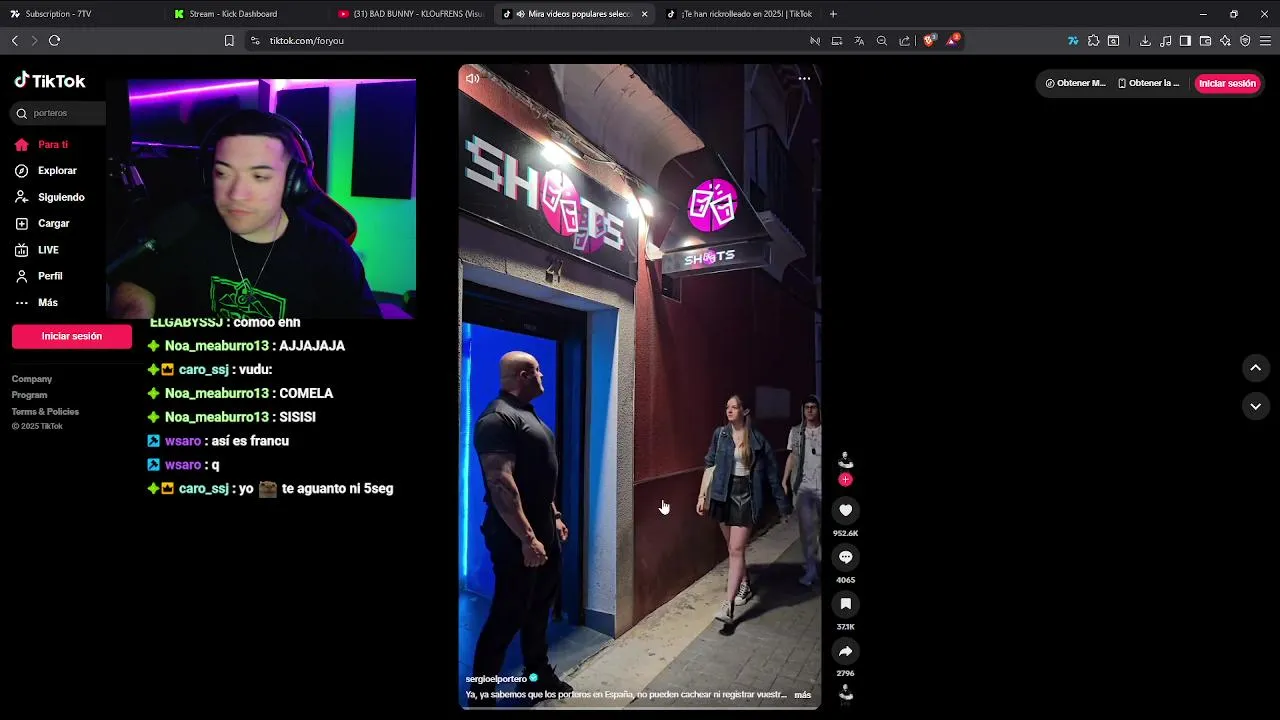
Task: Open the media control music note icon
Action: click(x=1166, y=41)
